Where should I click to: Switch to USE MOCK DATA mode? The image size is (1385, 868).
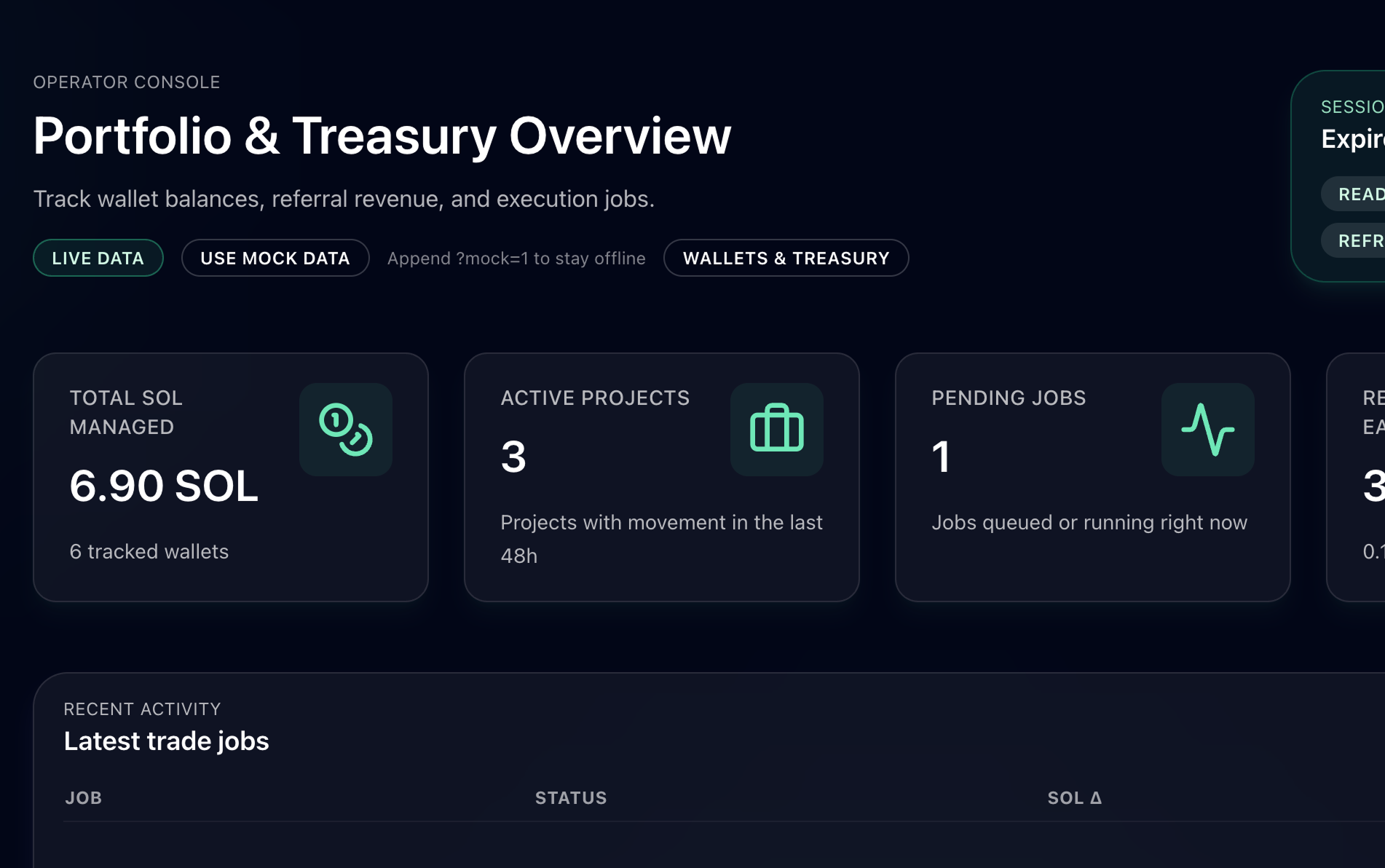(275, 258)
